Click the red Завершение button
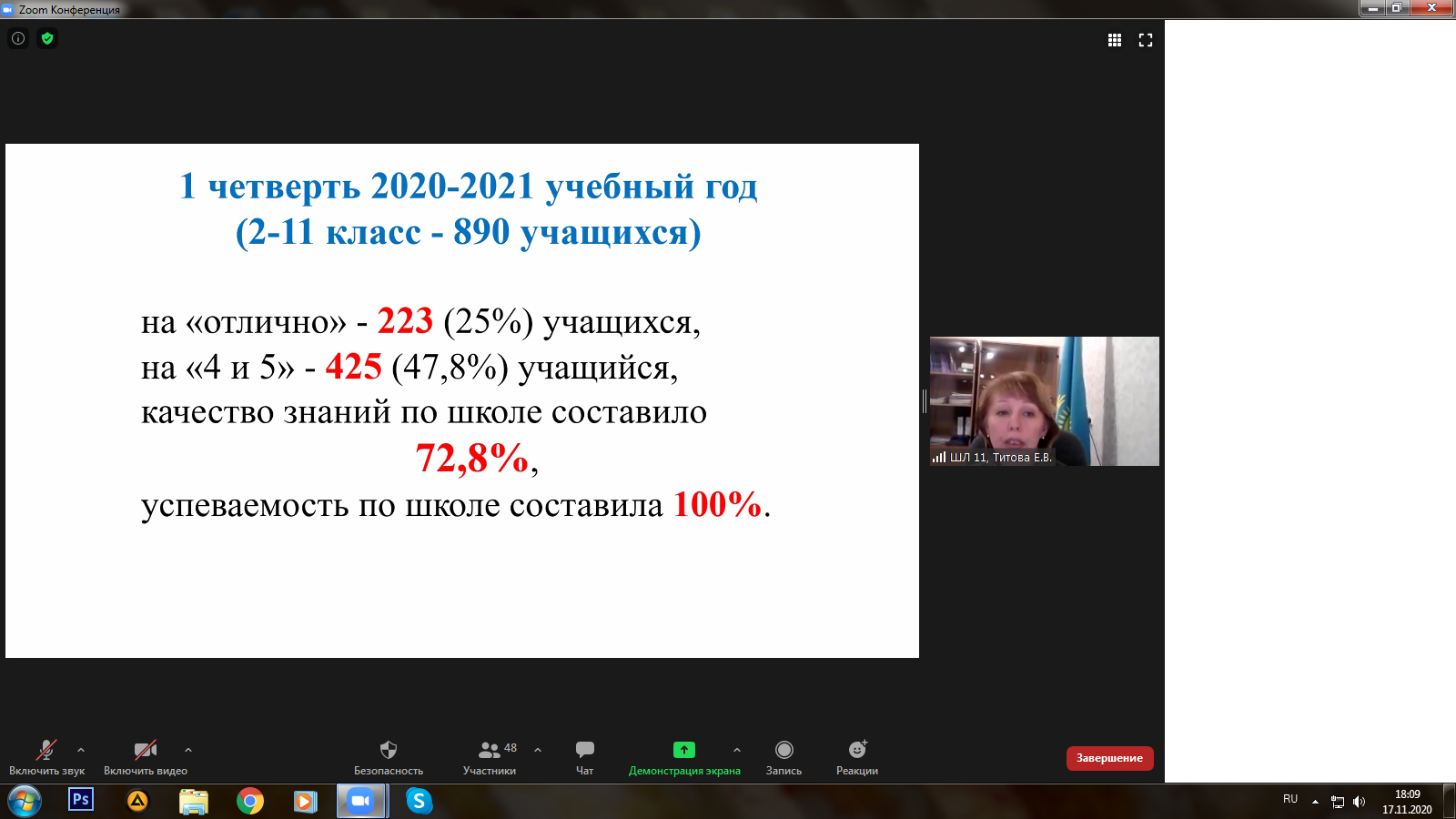Viewport: 1456px width, 819px height. click(1110, 758)
